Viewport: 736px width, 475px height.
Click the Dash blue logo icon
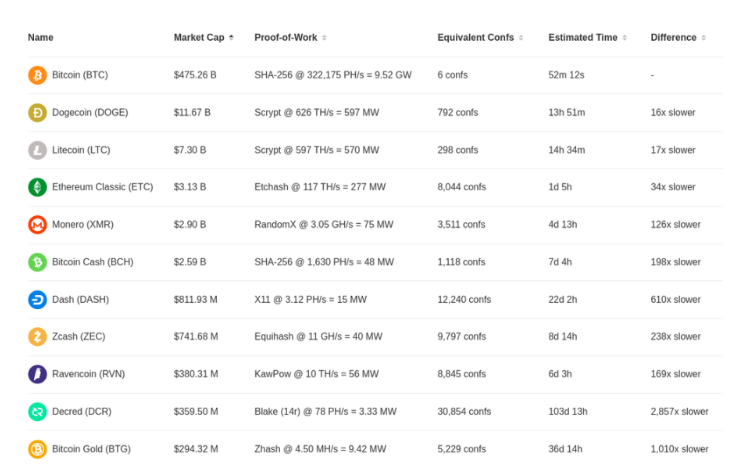tap(38, 299)
